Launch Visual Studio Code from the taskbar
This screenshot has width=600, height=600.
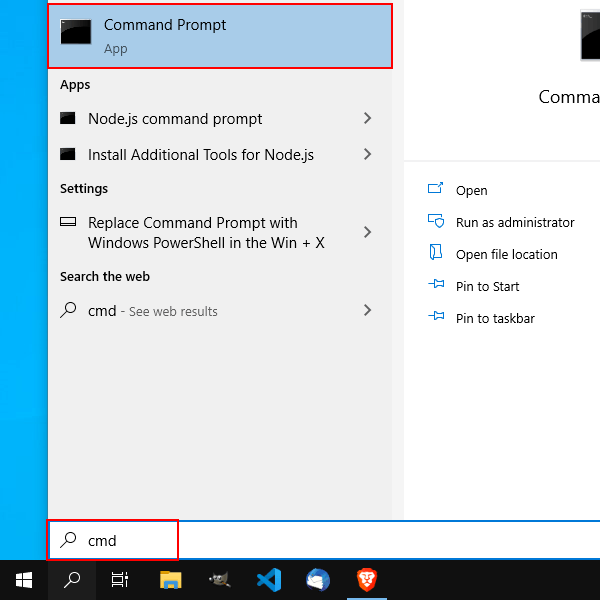click(269, 580)
